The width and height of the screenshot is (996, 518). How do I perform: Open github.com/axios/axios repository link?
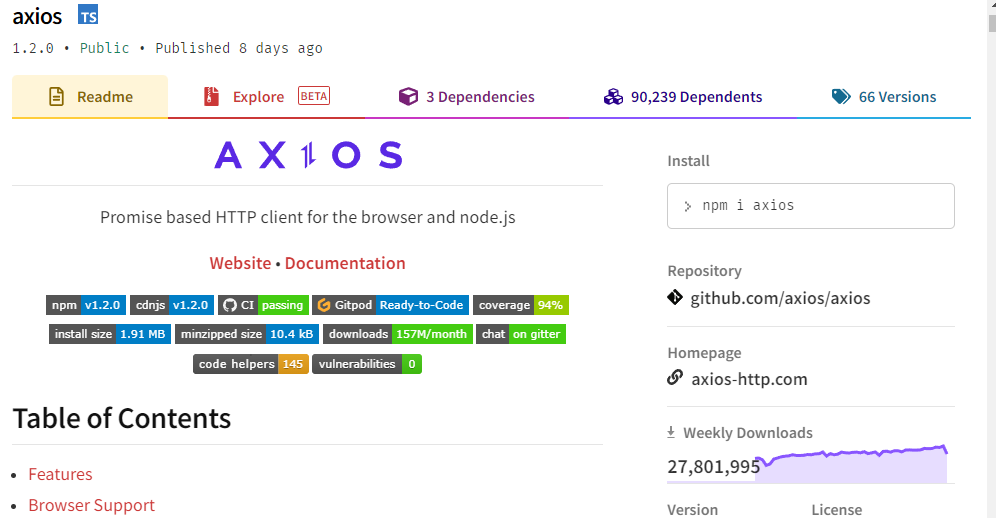(x=780, y=298)
